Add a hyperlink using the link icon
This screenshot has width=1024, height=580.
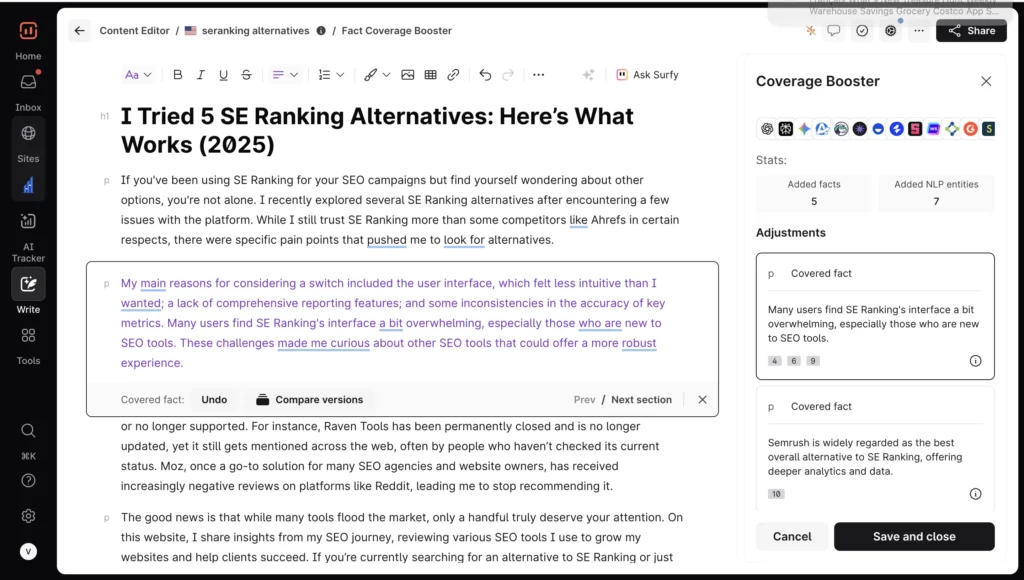[453, 75]
